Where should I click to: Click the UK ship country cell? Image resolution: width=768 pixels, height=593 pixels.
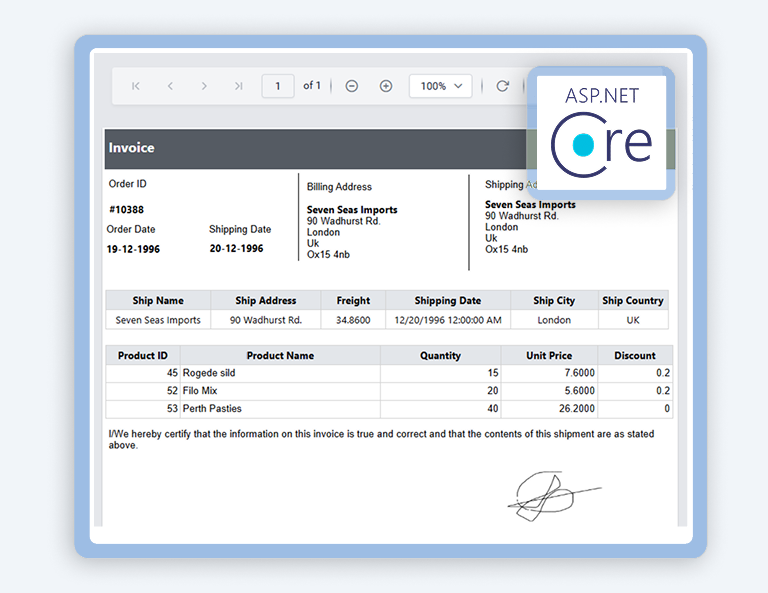pyautogui.click(x=633, y=320)
